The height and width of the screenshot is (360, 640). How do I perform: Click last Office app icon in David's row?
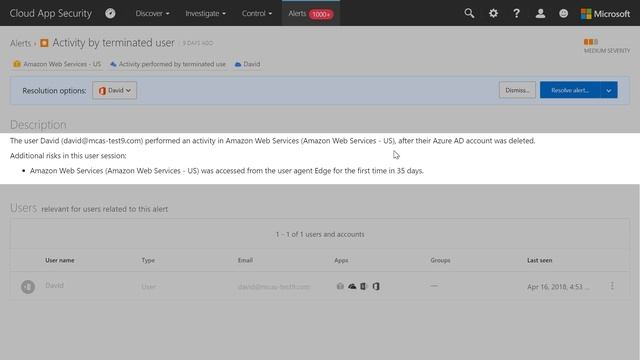(376, 286)
